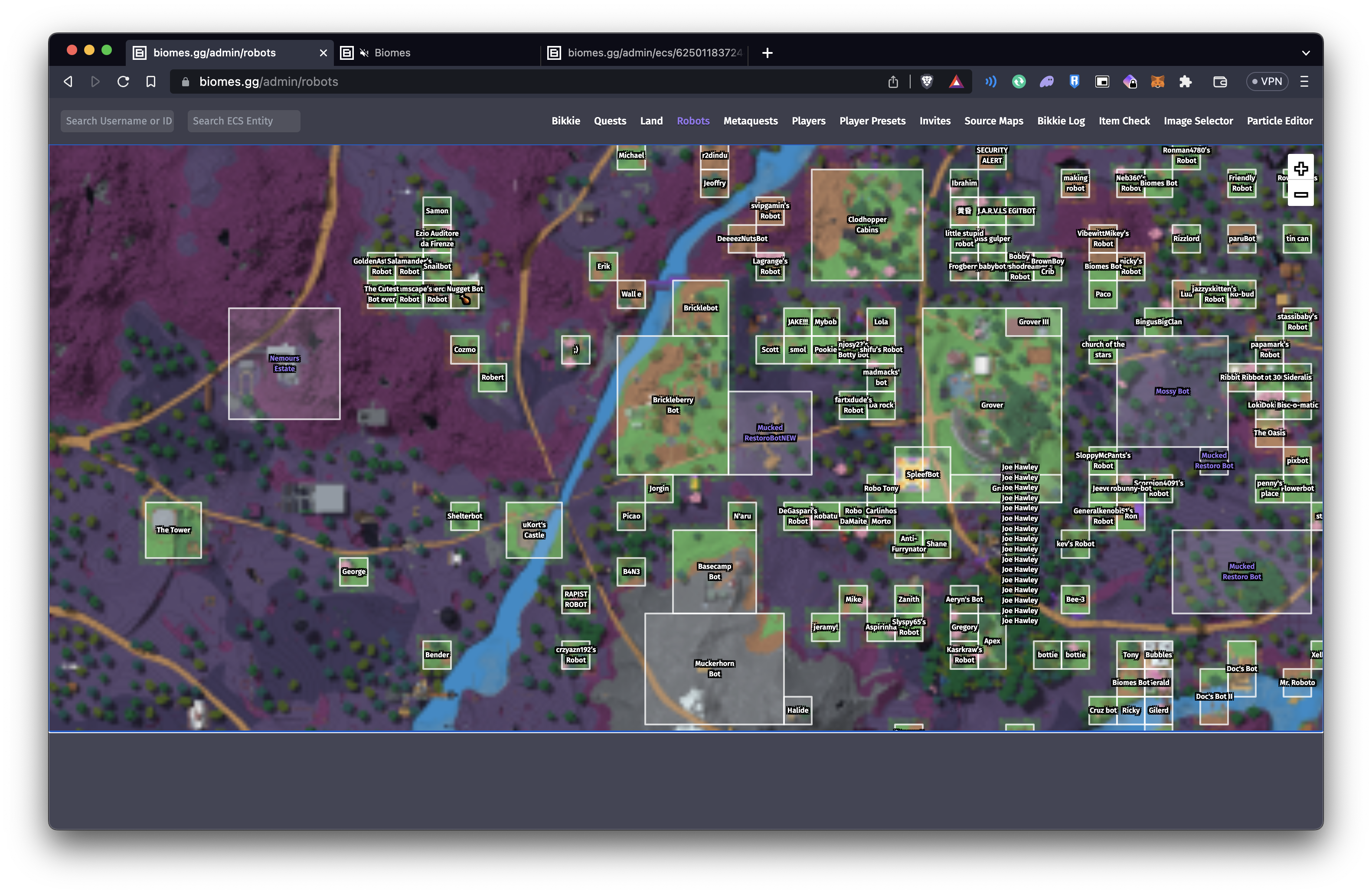Focus the Search Username or ID field

(x=118, y=121)
